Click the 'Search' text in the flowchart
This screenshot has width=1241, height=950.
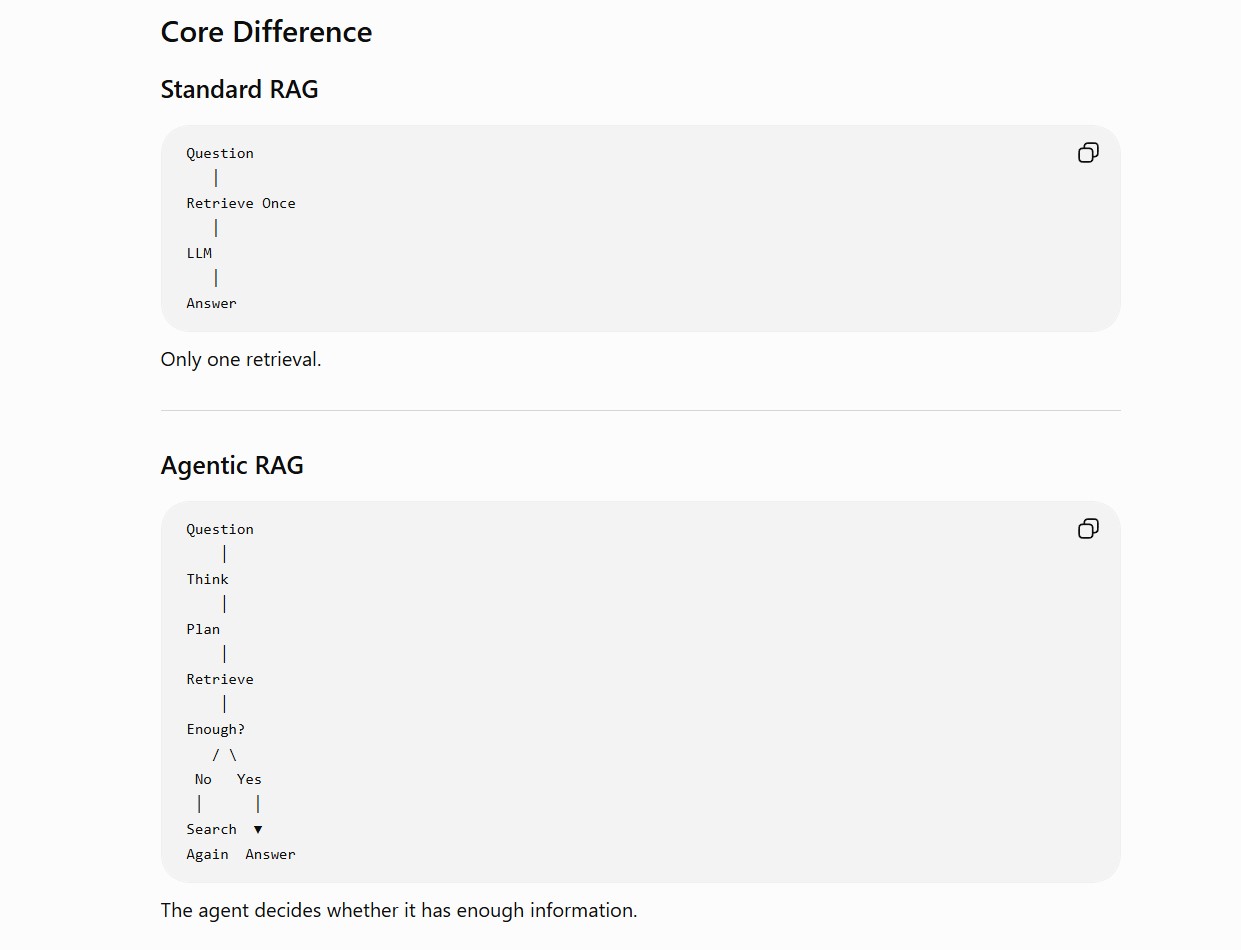[211, 829]
